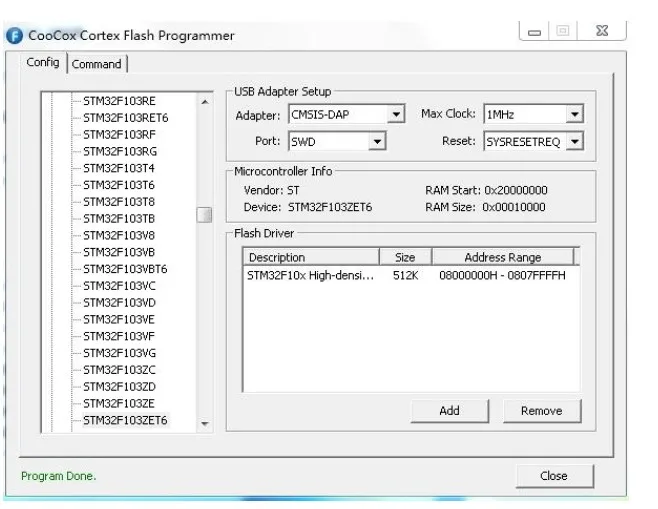Image resolution: width=658 pixels, height=509 pixels.
Task: Click the Device: STM32F103ZET6 info text
Action: (308, 207)
